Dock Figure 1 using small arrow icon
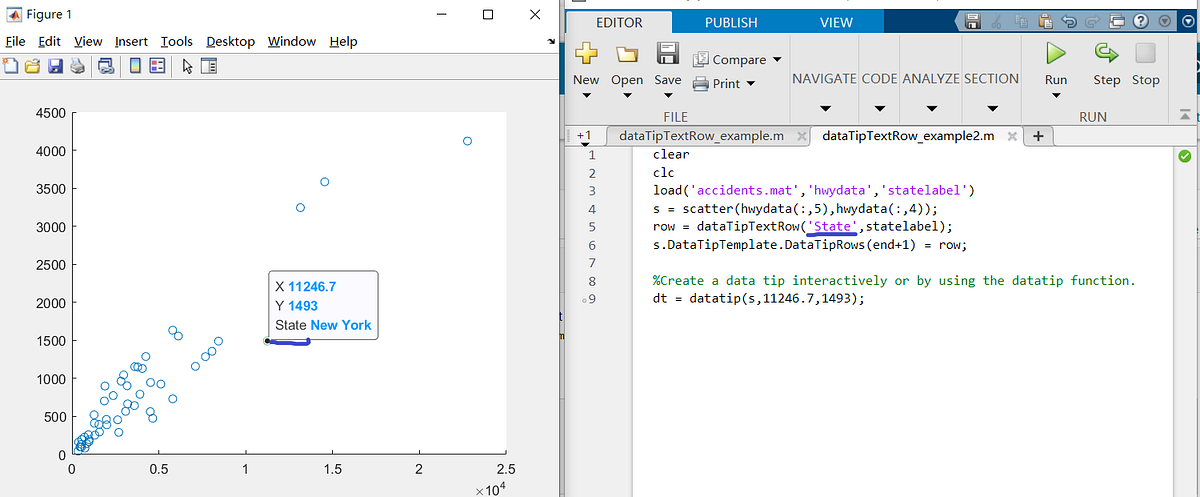Screen dimensions: 1200x497 552,42
